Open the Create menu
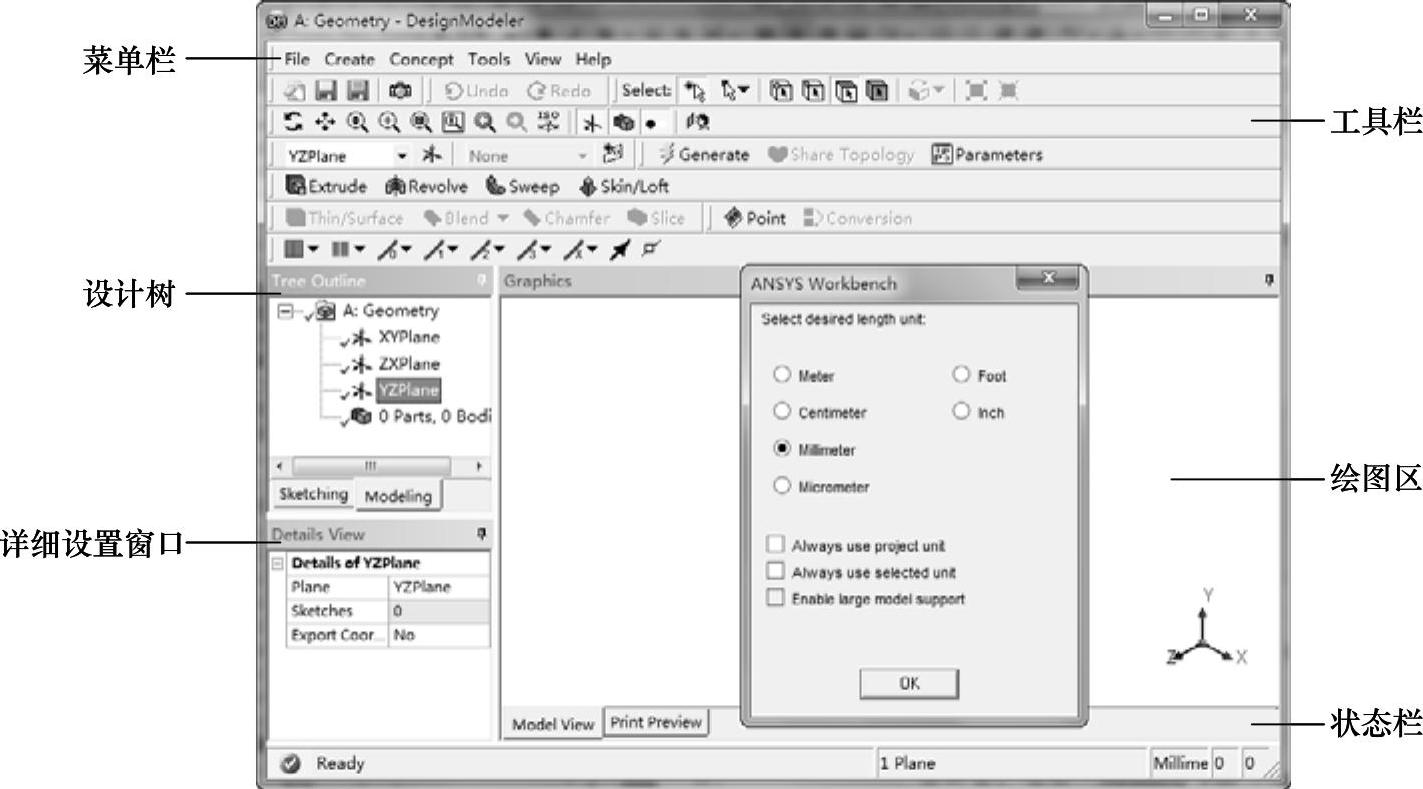The height and width of the screenshot is (789, 1423). pos(349,60)
